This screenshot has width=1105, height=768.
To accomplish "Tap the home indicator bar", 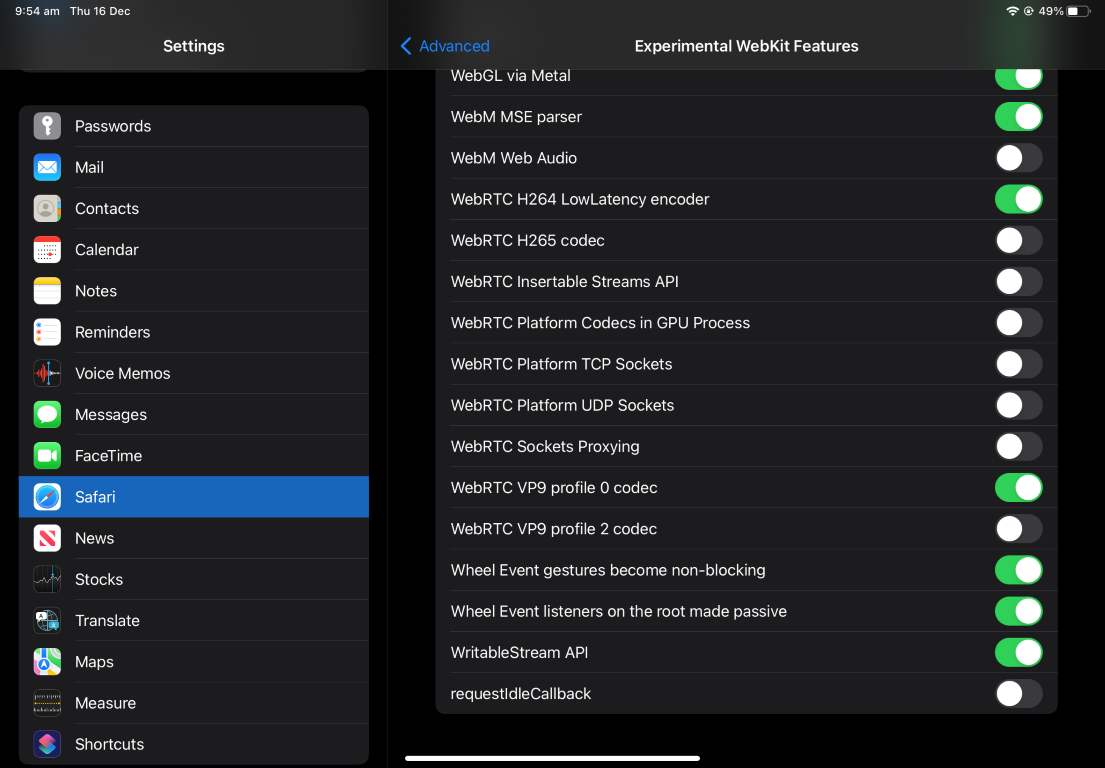I will (552, 758).
